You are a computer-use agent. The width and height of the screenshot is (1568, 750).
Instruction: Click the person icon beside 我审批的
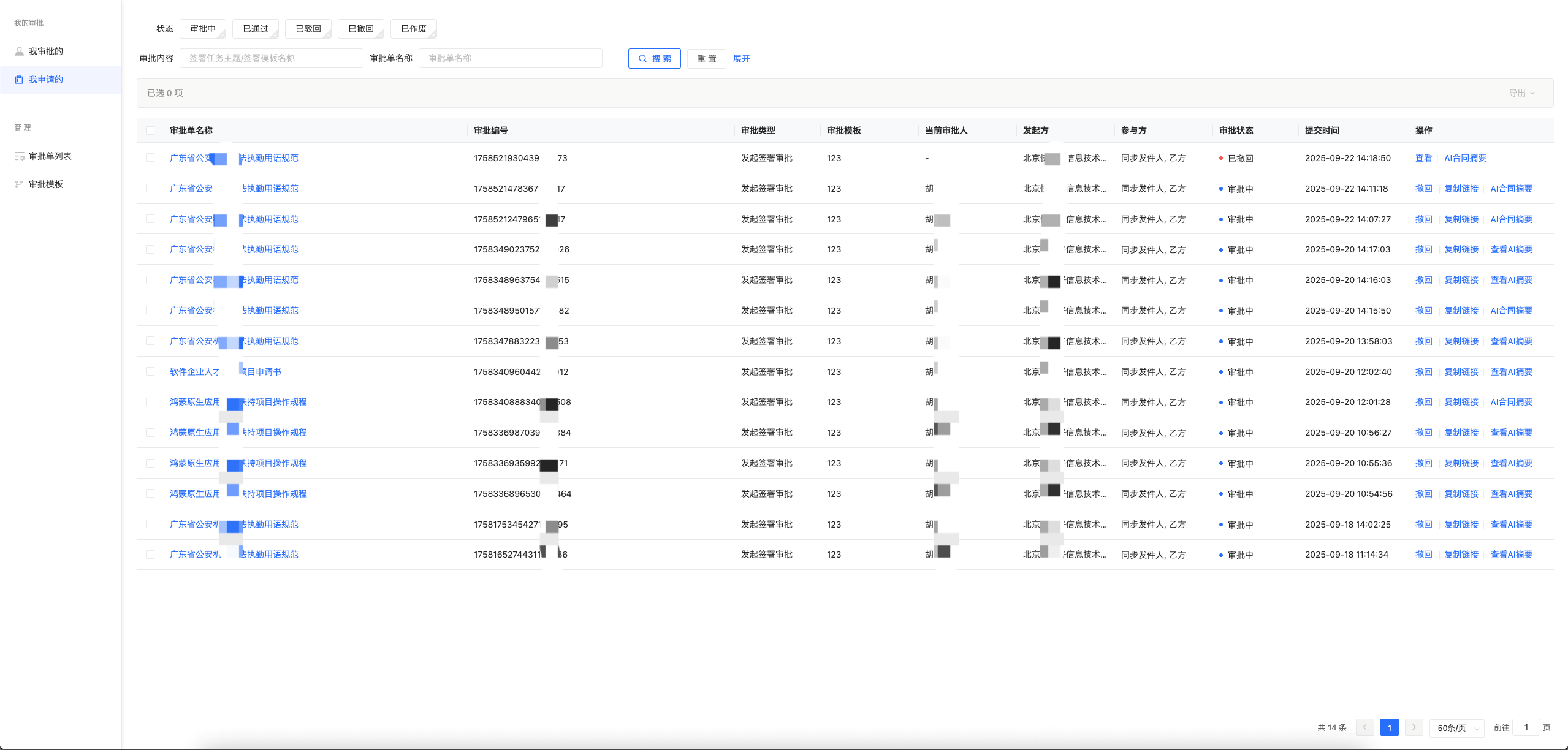pyautogui.click(x=19, y=51)
